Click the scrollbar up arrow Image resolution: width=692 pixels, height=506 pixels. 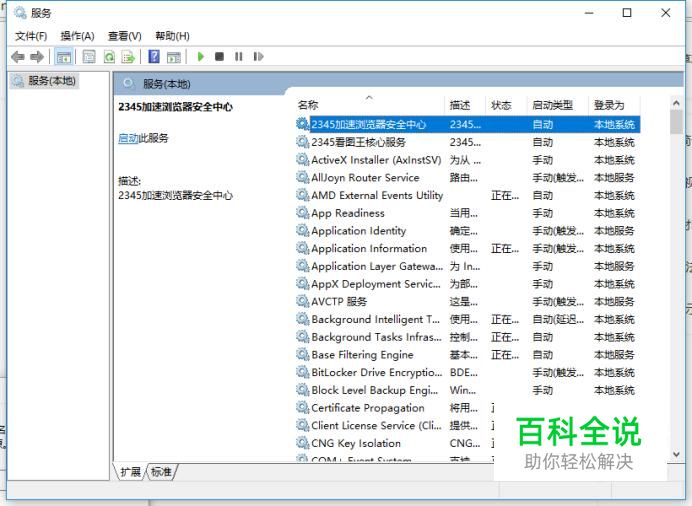[676, 103]
